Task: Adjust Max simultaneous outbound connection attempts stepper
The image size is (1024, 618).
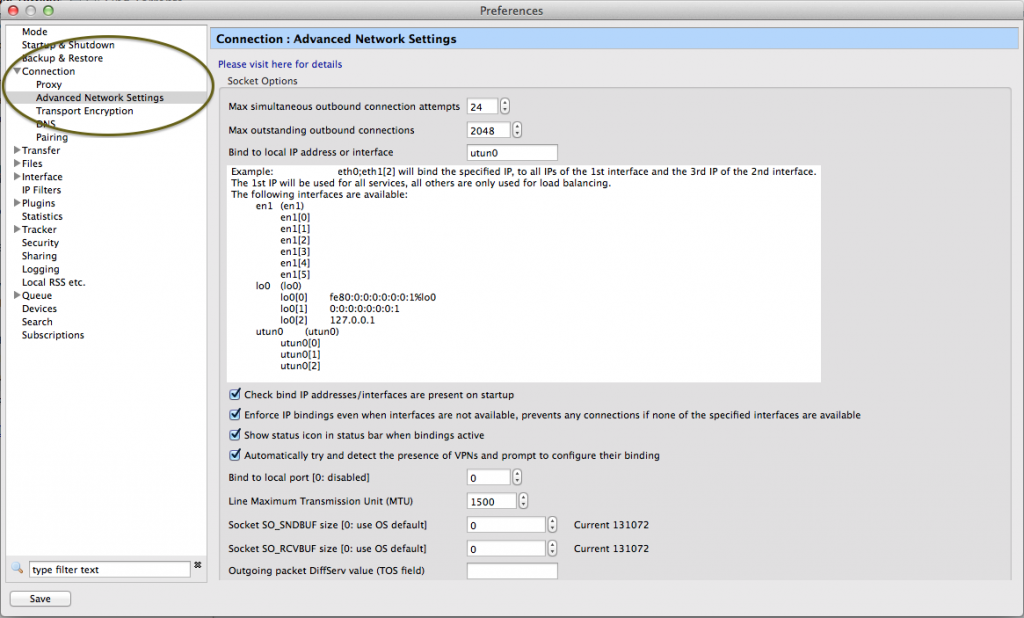Action: click(x=504, y=106)
